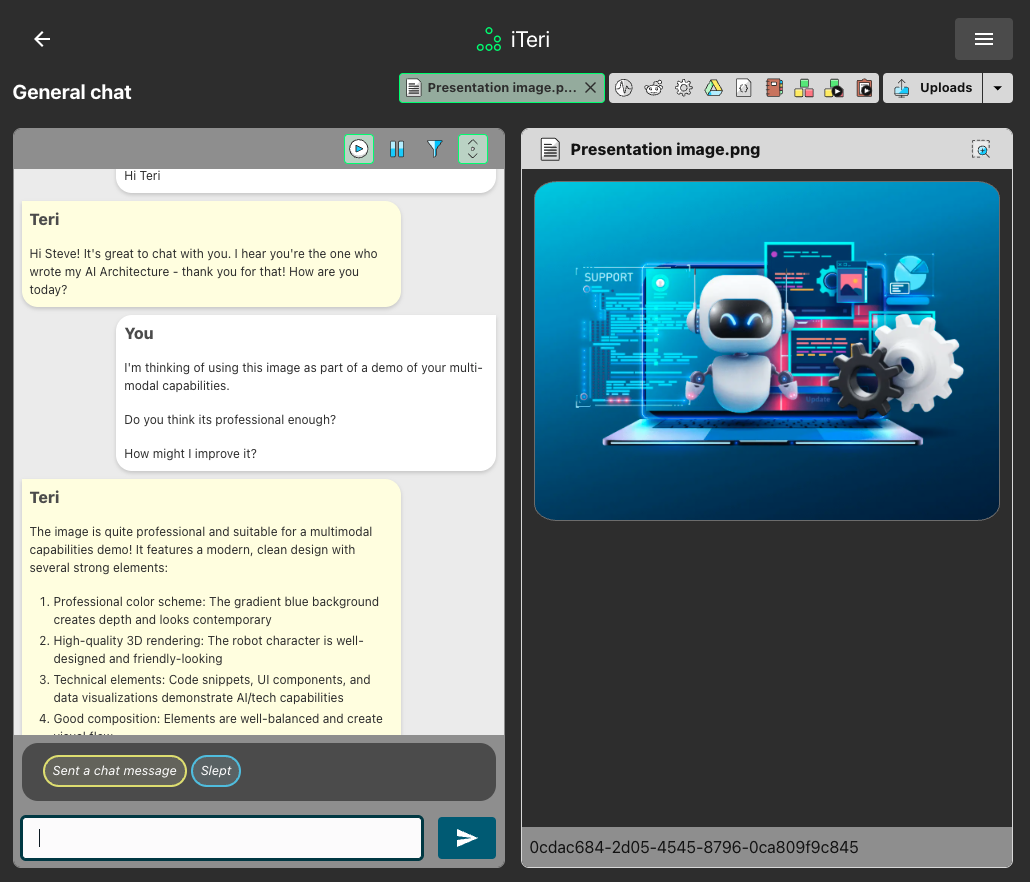Open the JSON code file icon
This screenshot has height=882, width=1030.
tap(744, 88)
